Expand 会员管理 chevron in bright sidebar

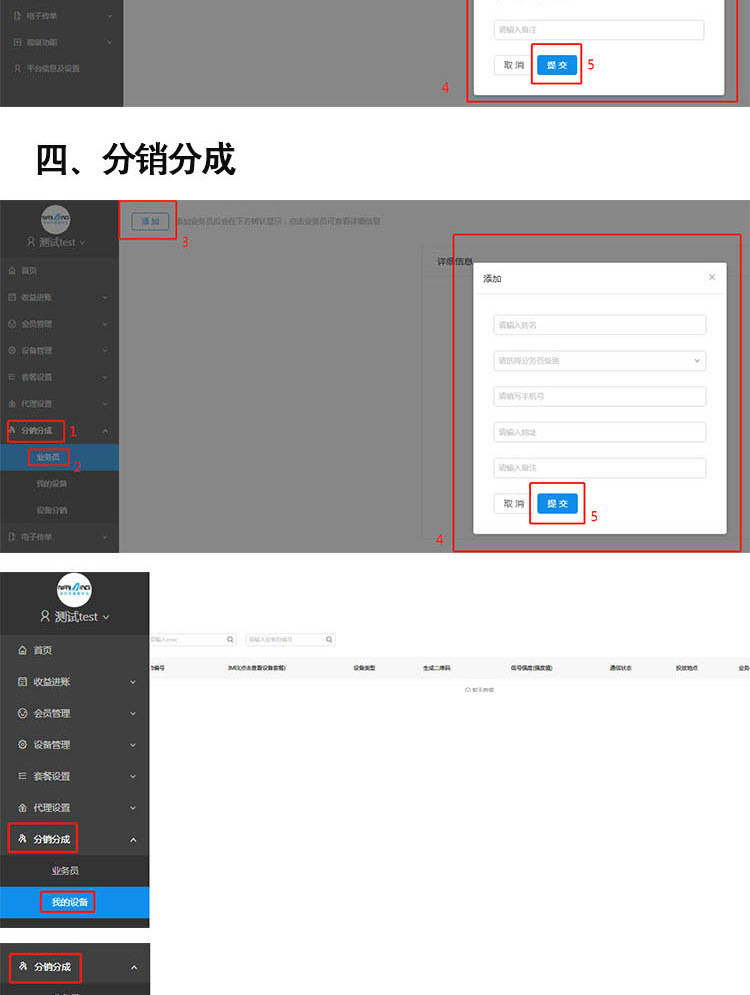tap(133, 713)
